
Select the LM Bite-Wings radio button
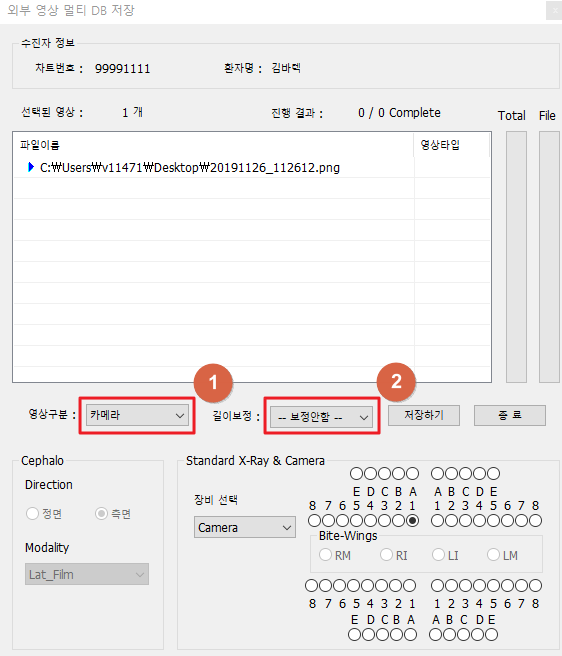point(493,555)
